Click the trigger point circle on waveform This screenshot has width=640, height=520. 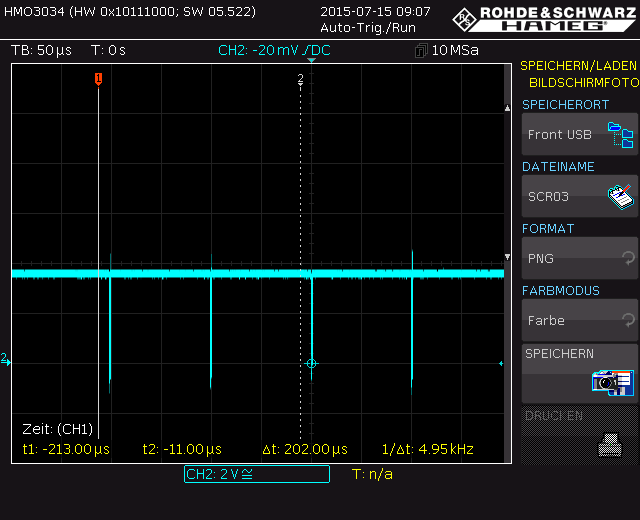click(x=311, y=363)
